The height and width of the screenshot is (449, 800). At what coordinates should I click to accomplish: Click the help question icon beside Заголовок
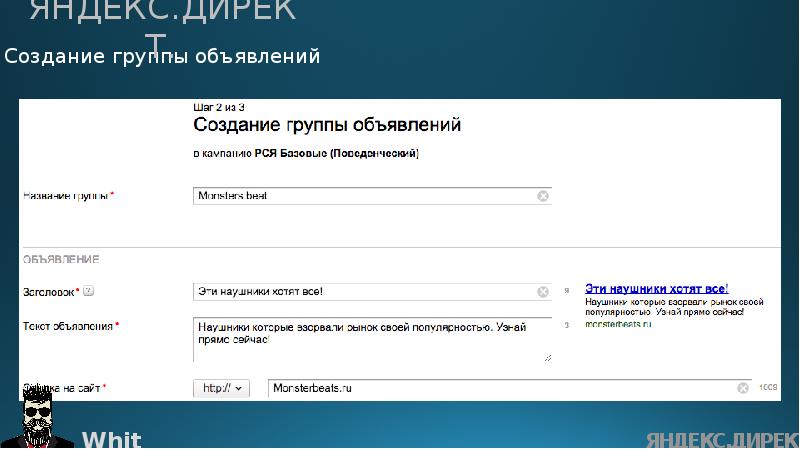[88, 292]
